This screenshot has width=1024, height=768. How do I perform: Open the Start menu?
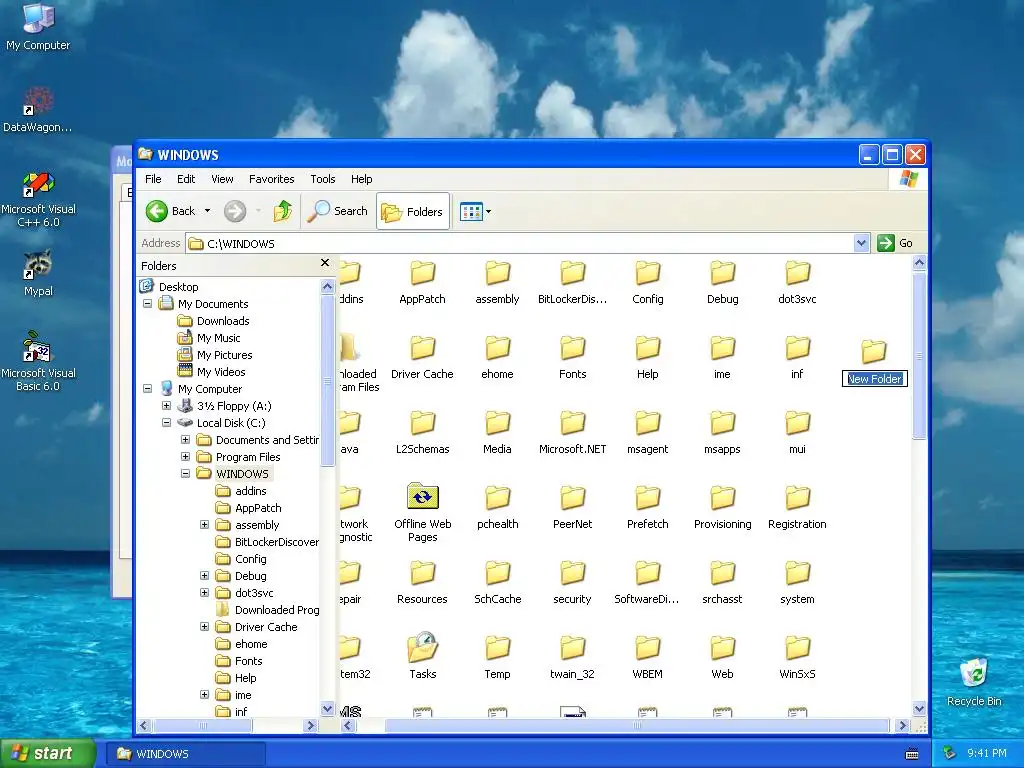point(48,753)
